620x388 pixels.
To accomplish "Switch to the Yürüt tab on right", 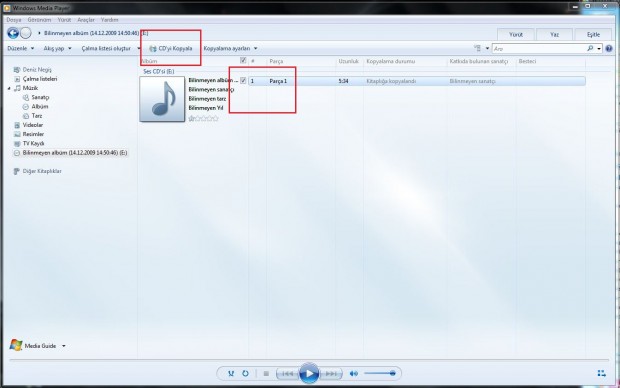I will (516, 34).
